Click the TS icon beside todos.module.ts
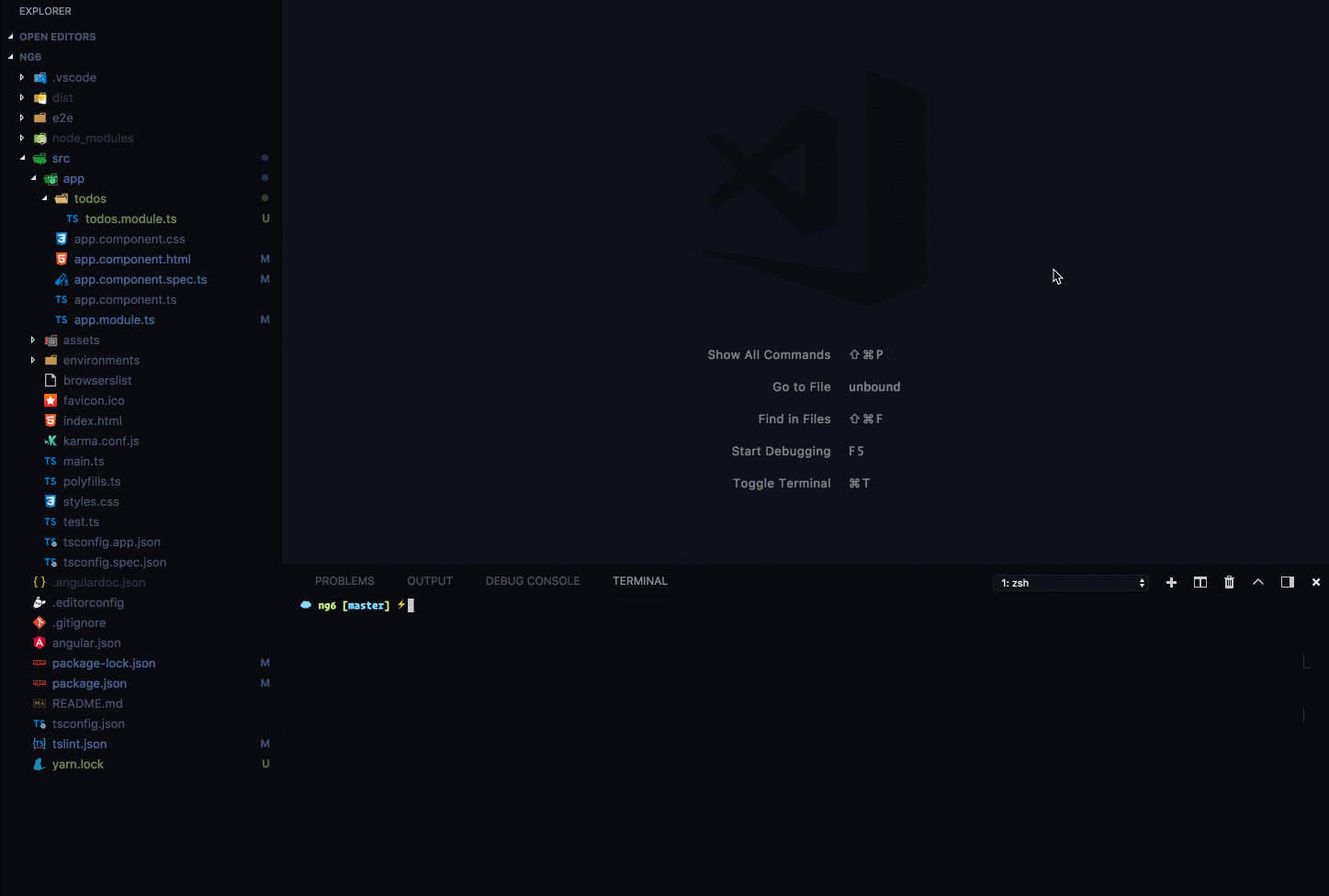 pos(73,218)
